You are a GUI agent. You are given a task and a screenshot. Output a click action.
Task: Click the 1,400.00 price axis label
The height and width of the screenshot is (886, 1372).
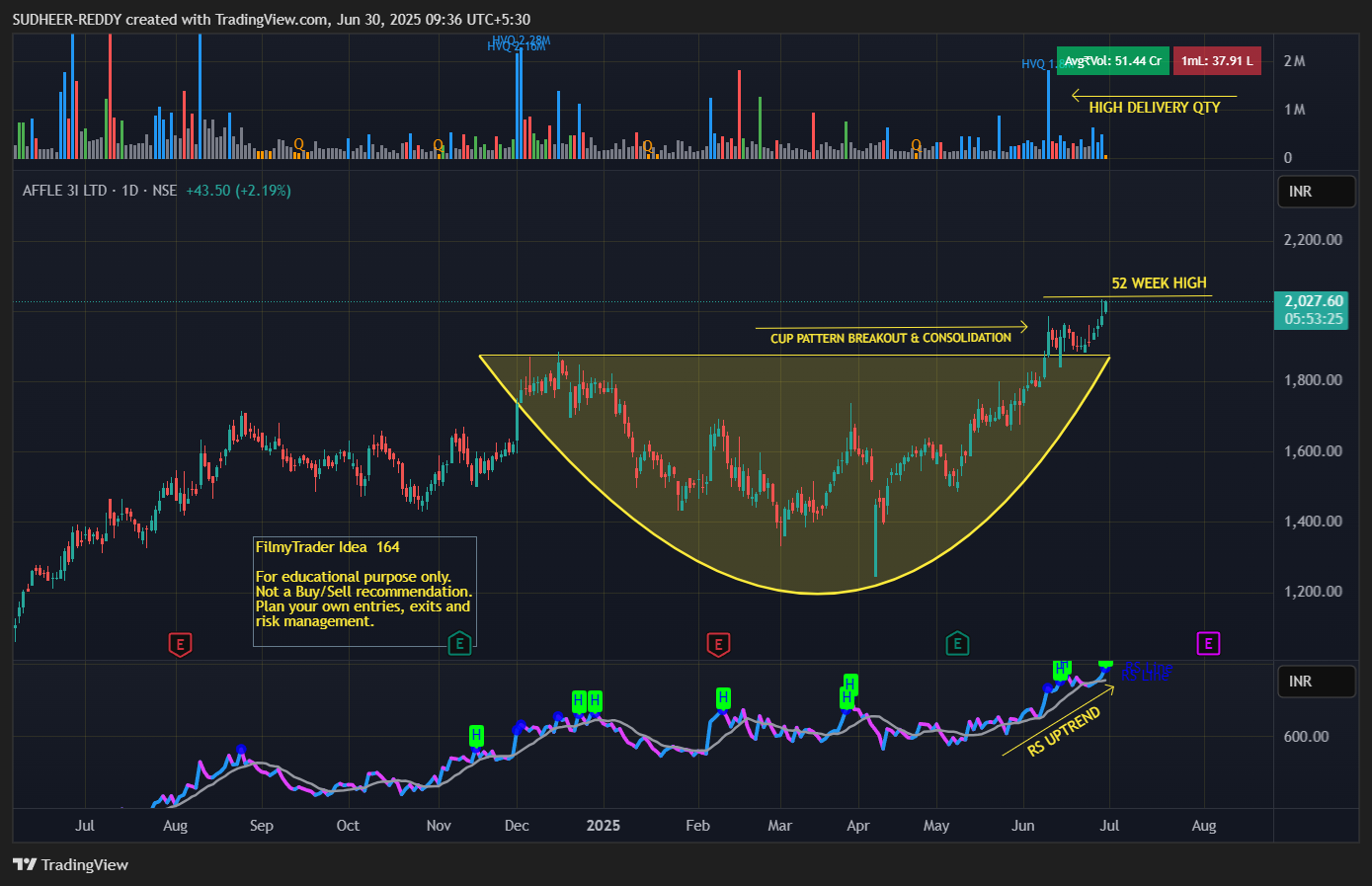point(1313,522)
